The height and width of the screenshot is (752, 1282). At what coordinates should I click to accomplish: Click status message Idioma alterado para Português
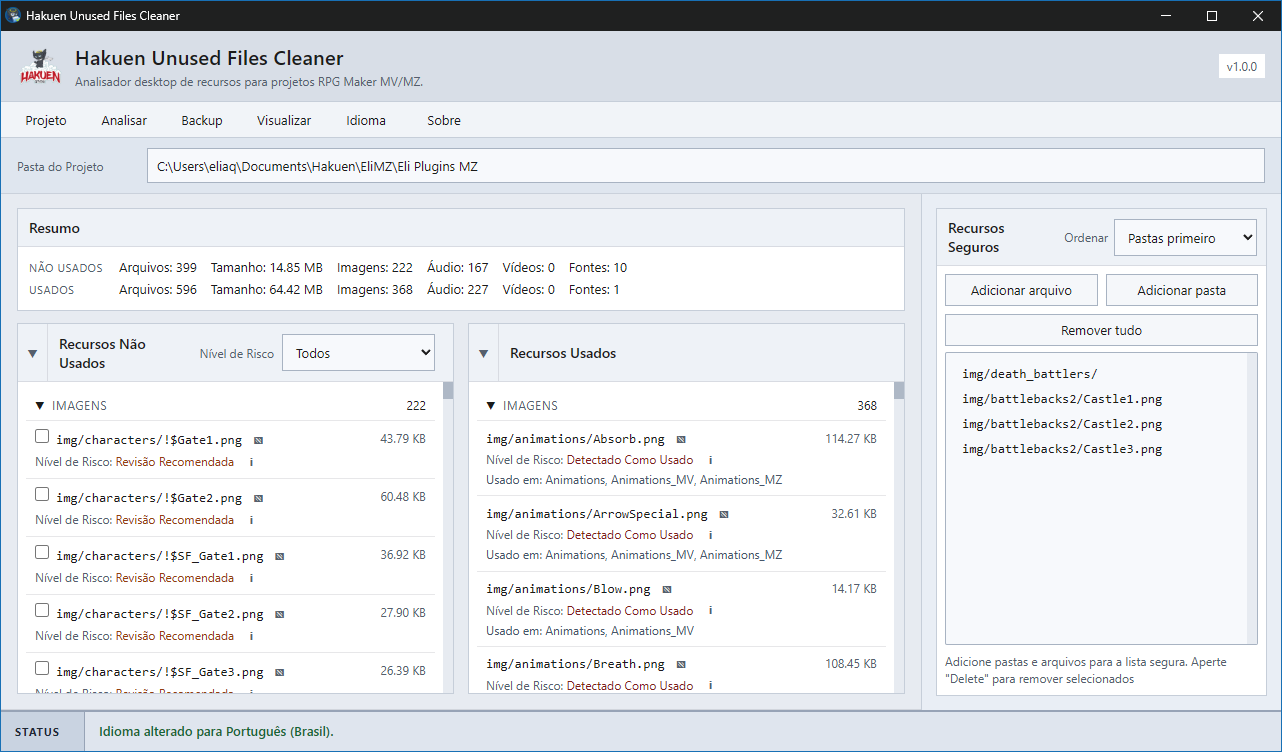pos(216,732)
